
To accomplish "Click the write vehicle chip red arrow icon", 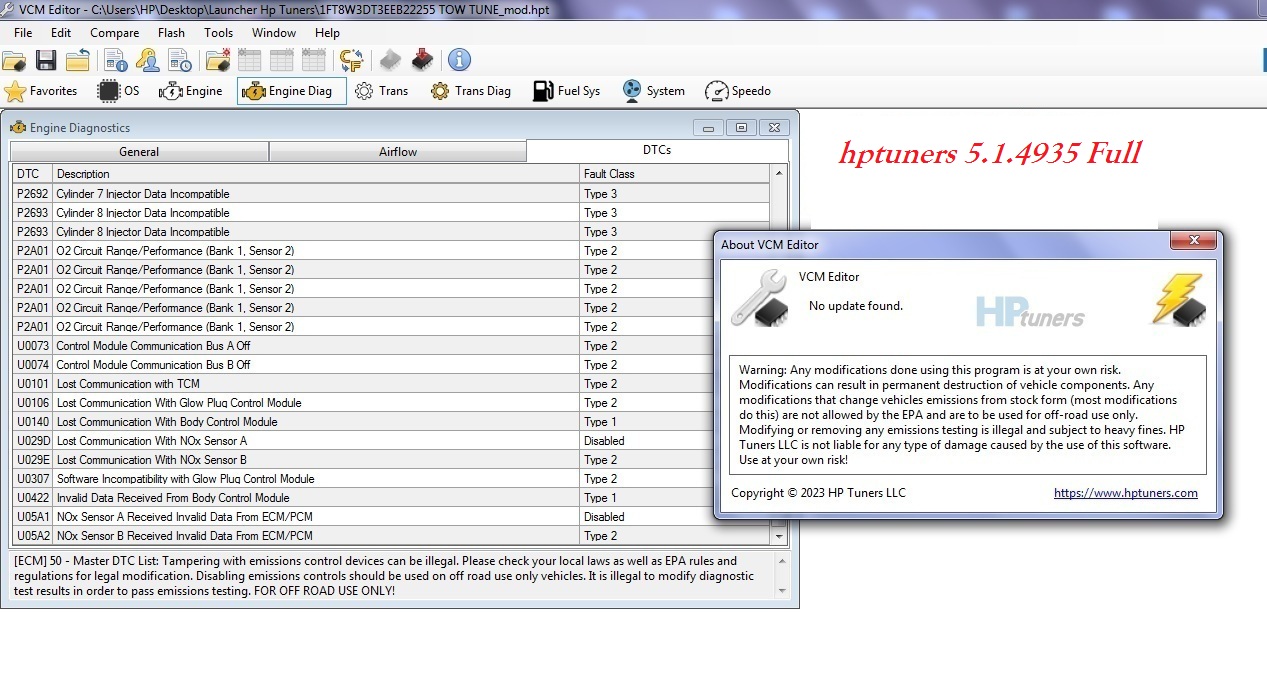I will click(x=422, y=60).
